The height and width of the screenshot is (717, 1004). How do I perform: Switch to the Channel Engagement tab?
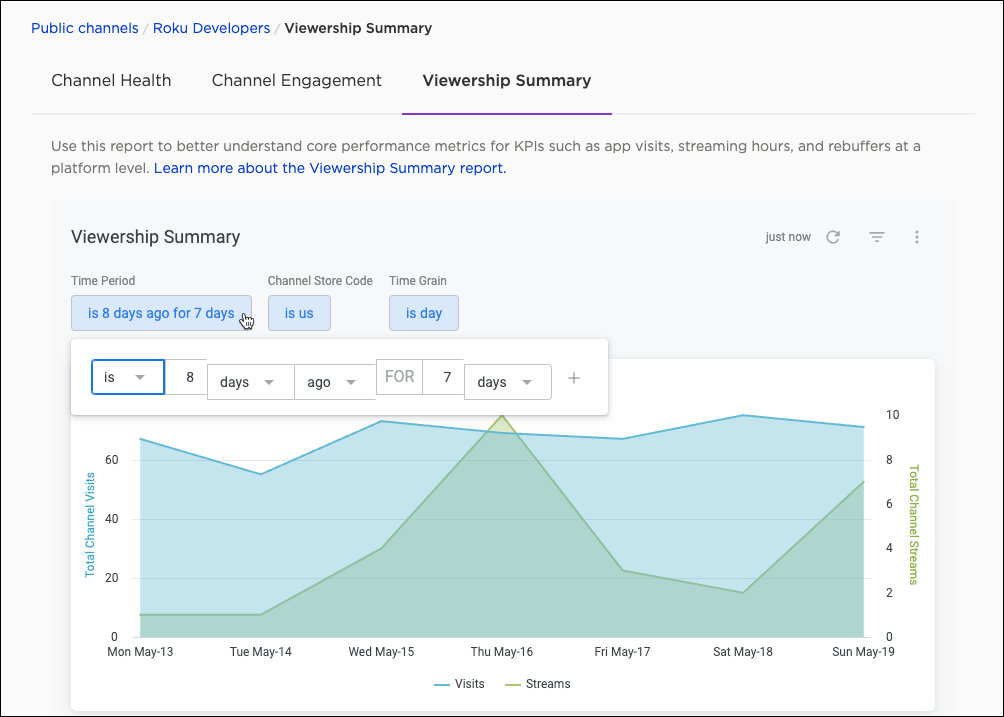(x=297, y=81)
